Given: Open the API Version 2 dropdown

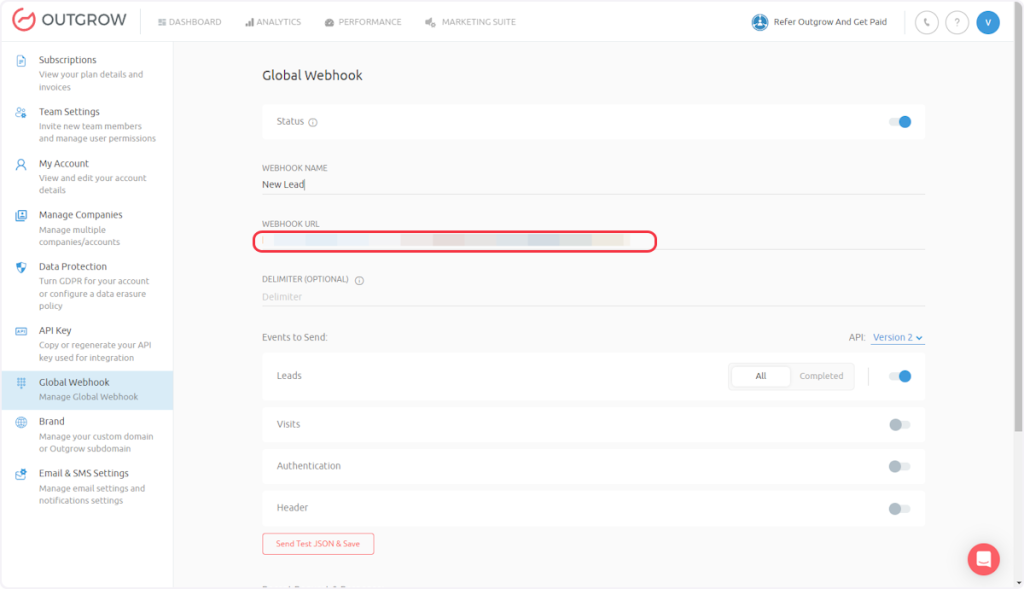Looking at the screenshot, I should pyautogui.click(x=897, y=338).
